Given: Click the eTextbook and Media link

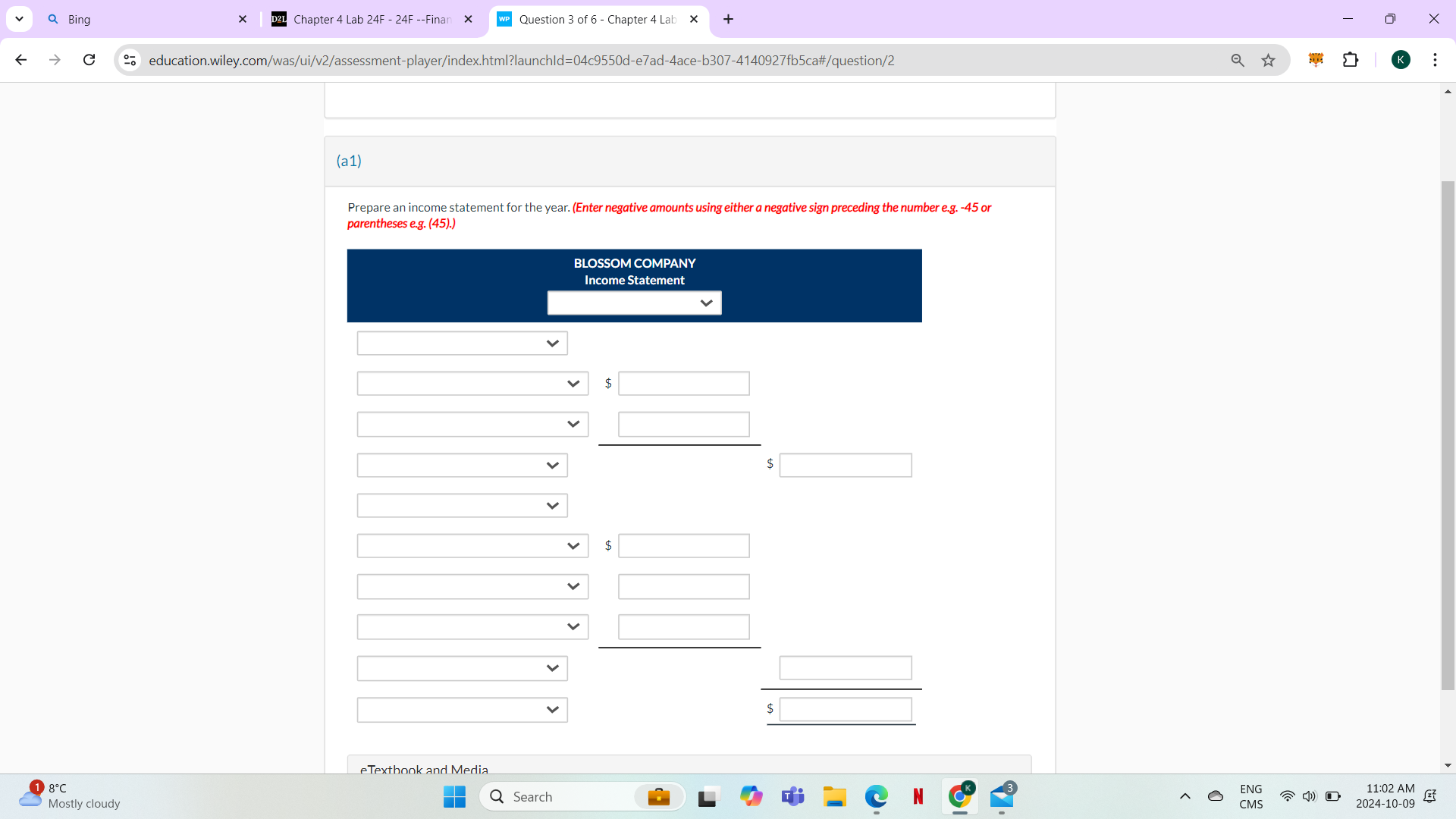Looking at the screenshot, I should coord(423,769).
